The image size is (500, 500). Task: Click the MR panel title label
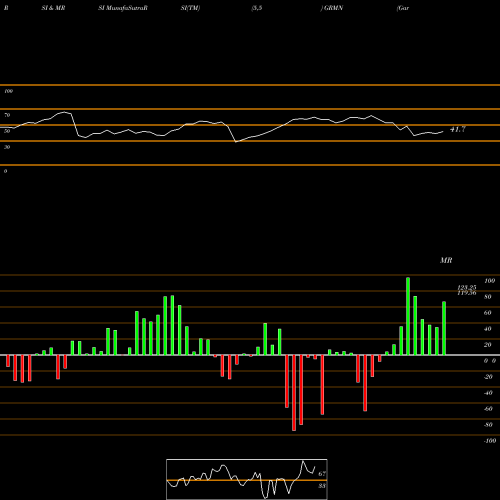(446, 260)
